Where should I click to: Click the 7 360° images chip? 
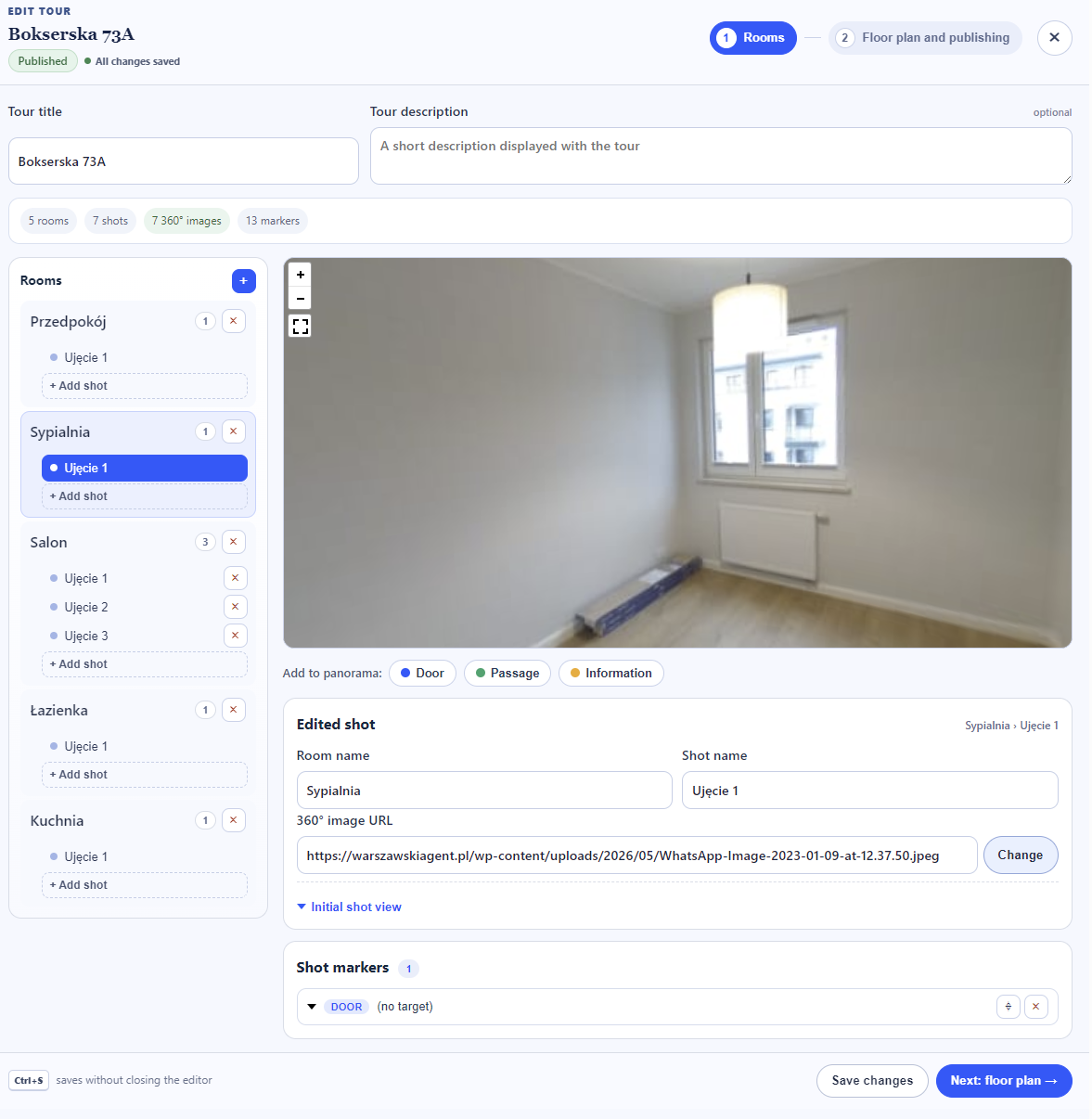click(186, 221)
